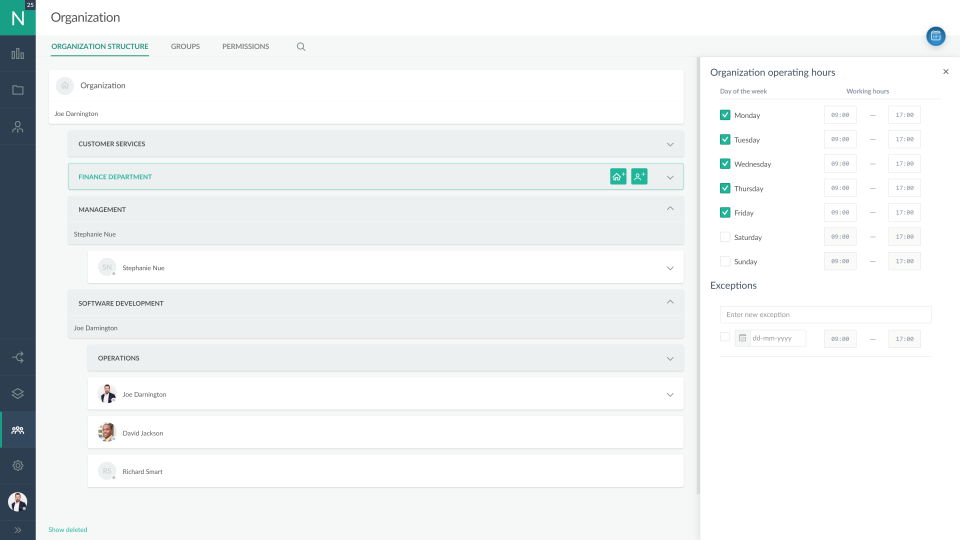Click Organization root node label
This screenshot has width=960, height=540.
pos(103,86)
